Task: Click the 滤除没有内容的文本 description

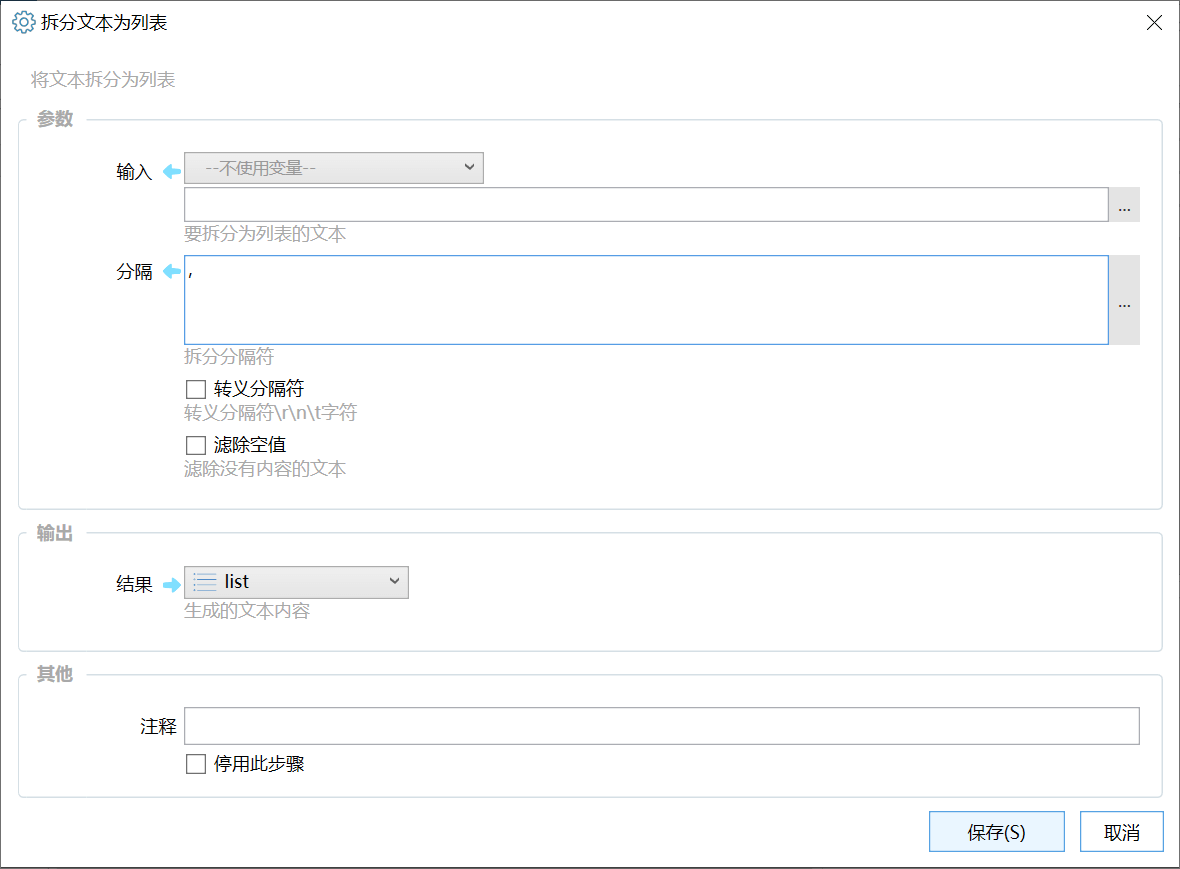Action: pos(265,469)
